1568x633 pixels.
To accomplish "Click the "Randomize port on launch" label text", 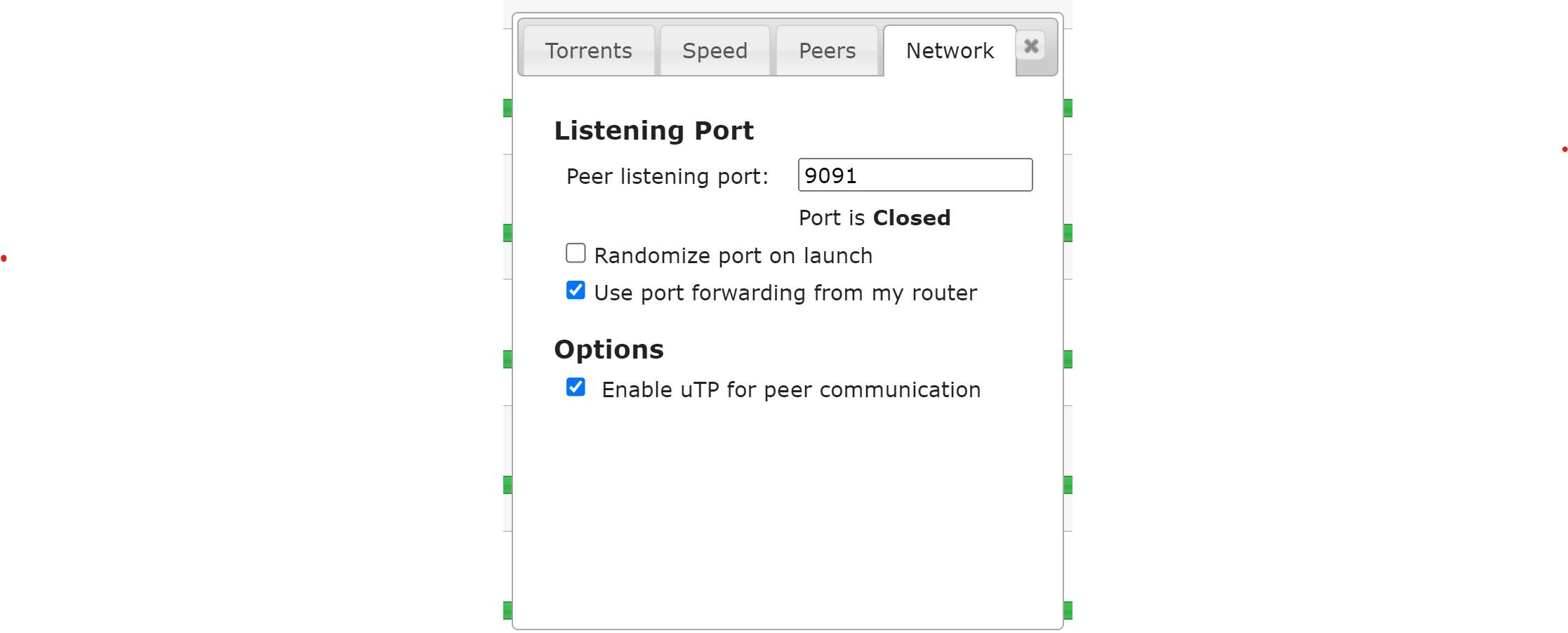I will (733, 256).
